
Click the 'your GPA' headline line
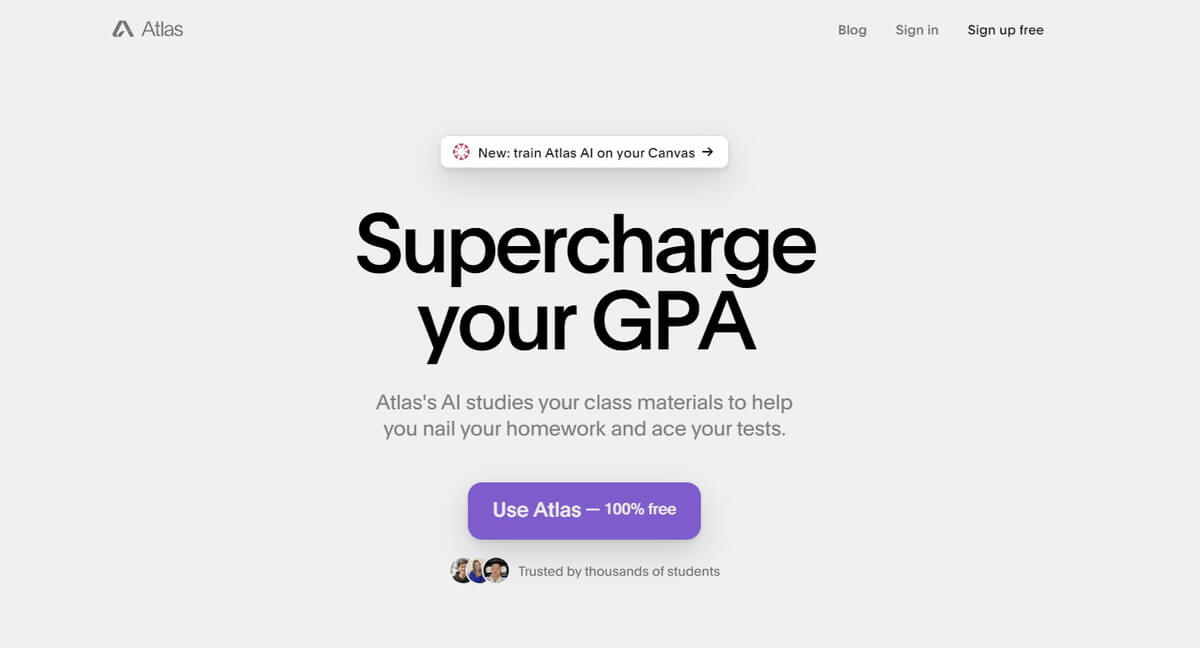[x=586, y=322]
